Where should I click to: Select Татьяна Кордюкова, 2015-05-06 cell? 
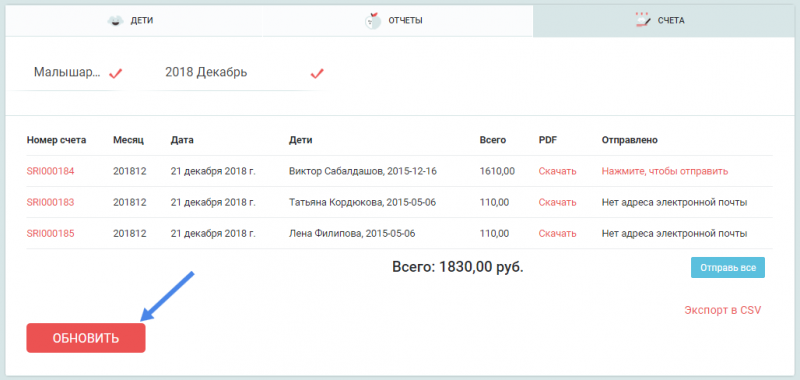(x=362, y=202)
